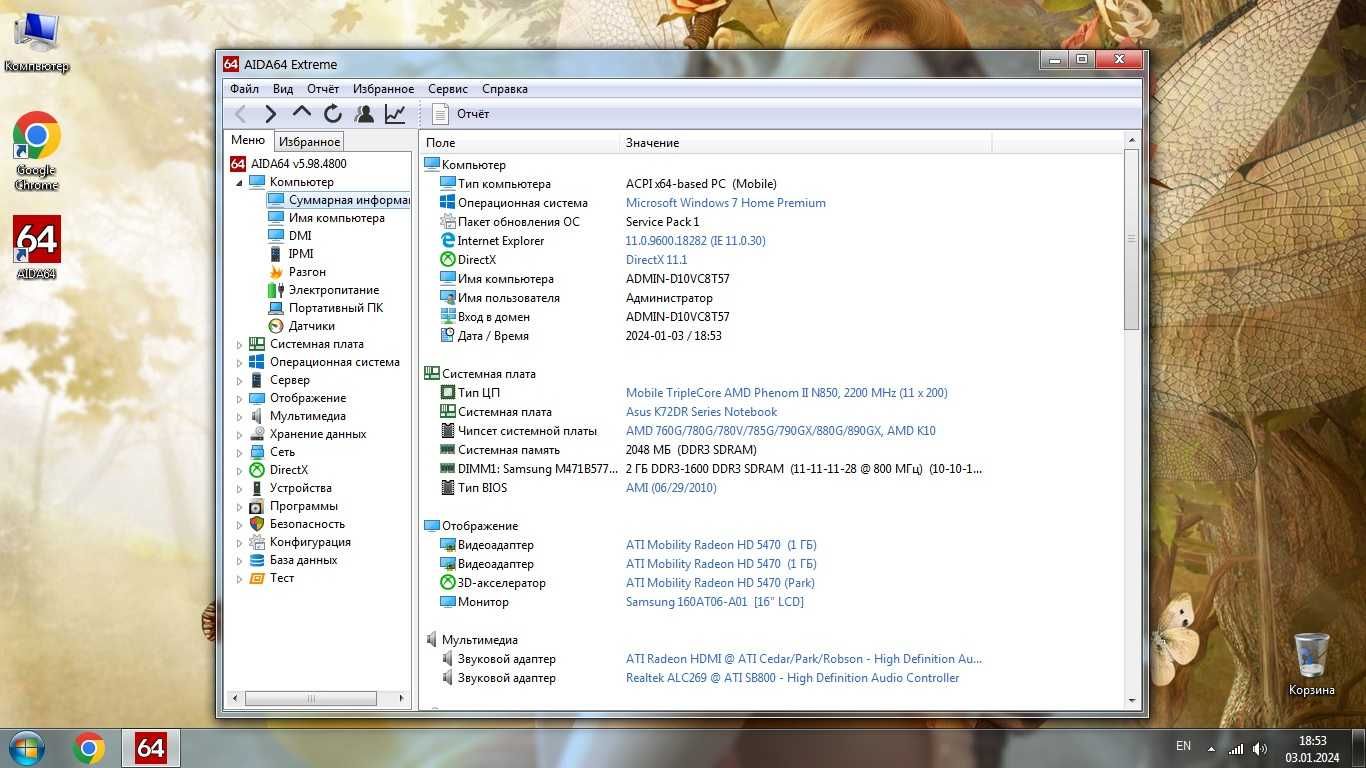This screenshot has height=768, width=1366.
Task: Open the Вид menu
Action: (x=283, y=89)
